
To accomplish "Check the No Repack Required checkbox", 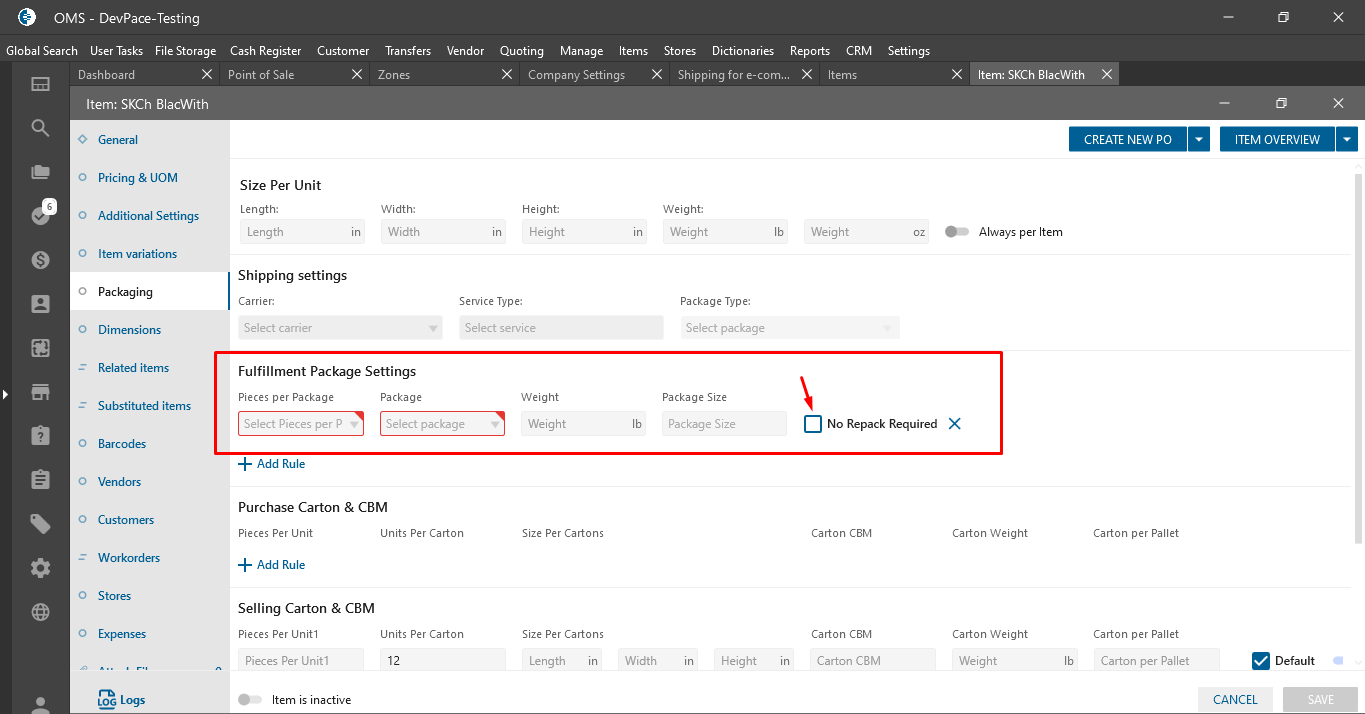I will coord(813,424).
